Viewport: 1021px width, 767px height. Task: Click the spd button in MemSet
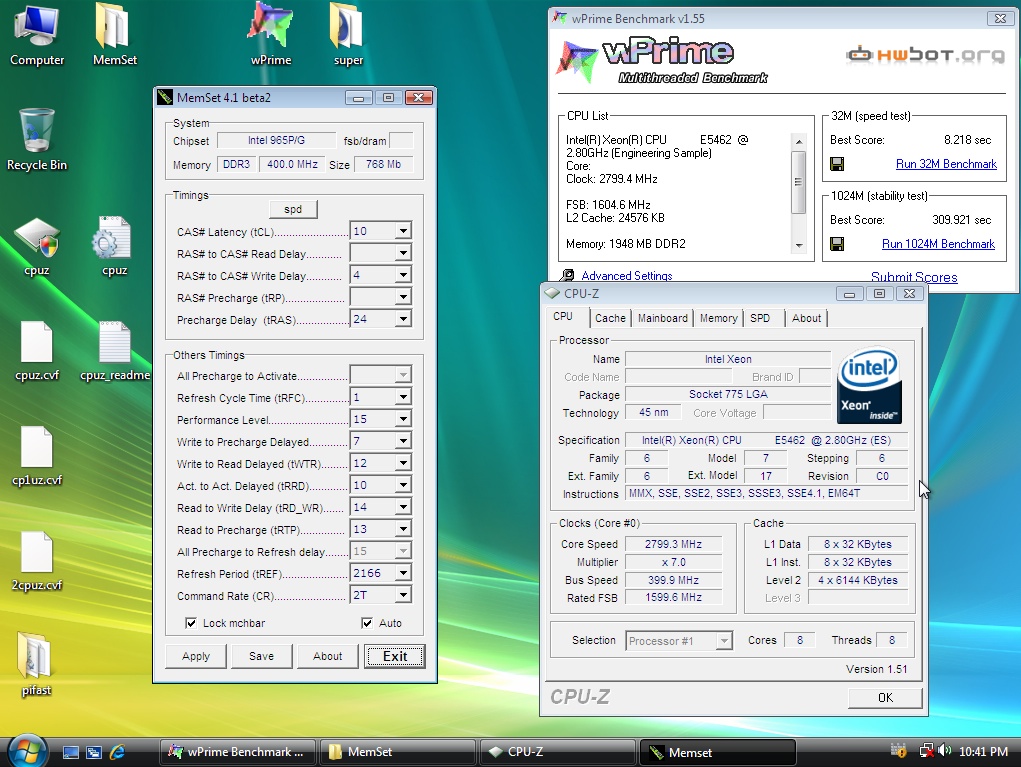293,209
